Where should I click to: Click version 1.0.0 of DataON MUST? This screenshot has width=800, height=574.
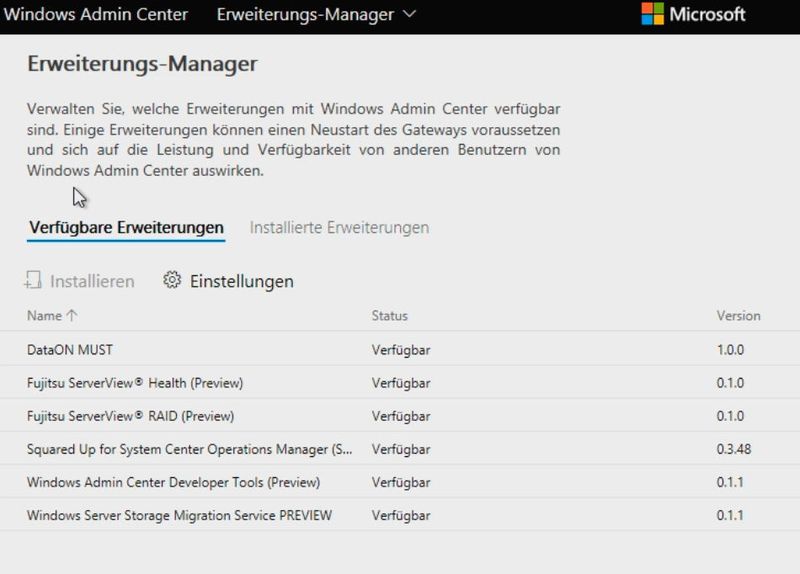tap(730, 350)
